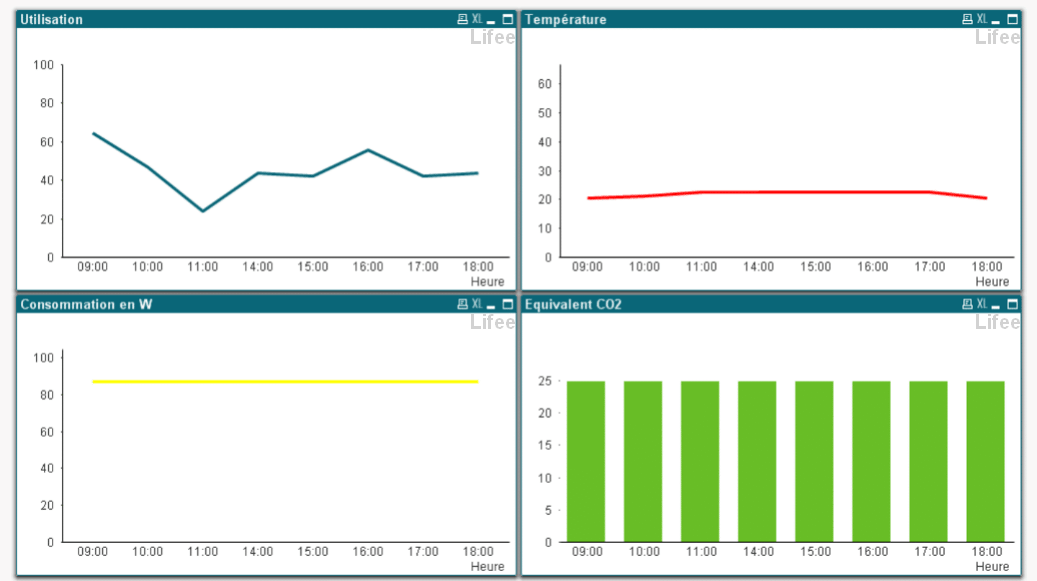Viewport: 1037px width, 581px height.
Task: Click the print icon on the Température panel
Action: [x=966, y=18]
